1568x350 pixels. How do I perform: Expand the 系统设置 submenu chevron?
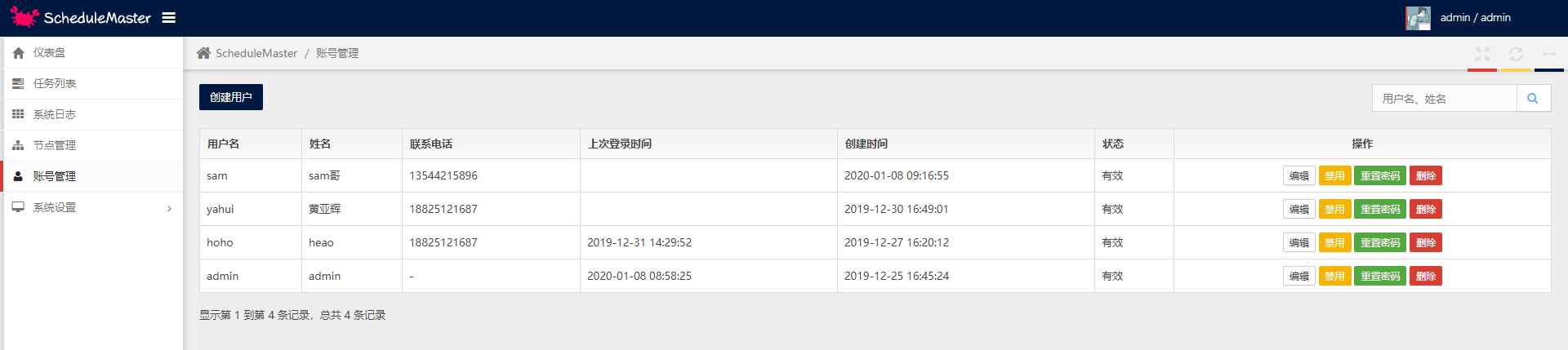coord(169,208)
